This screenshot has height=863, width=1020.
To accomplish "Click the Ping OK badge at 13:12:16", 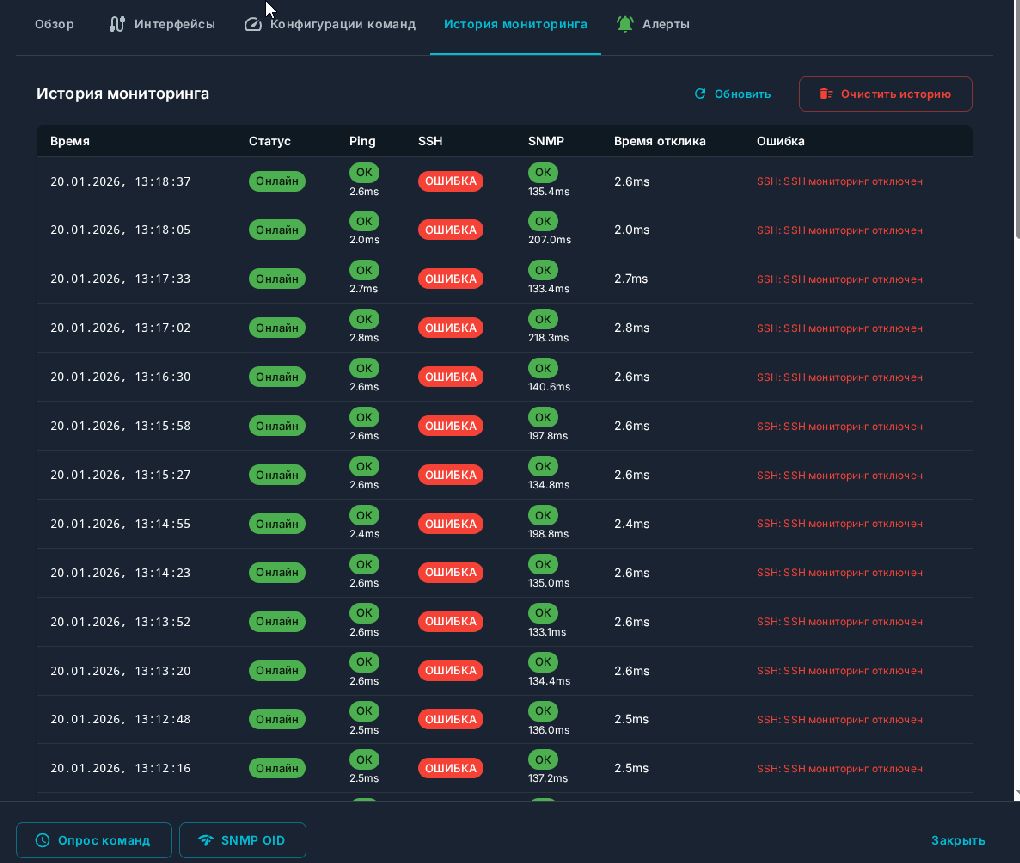I will (x=363, y=760).
